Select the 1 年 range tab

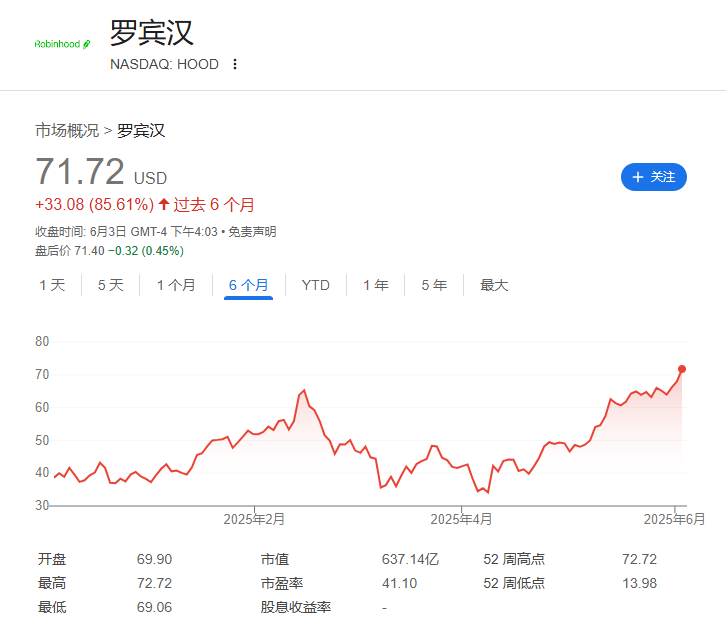click(376, 285)
